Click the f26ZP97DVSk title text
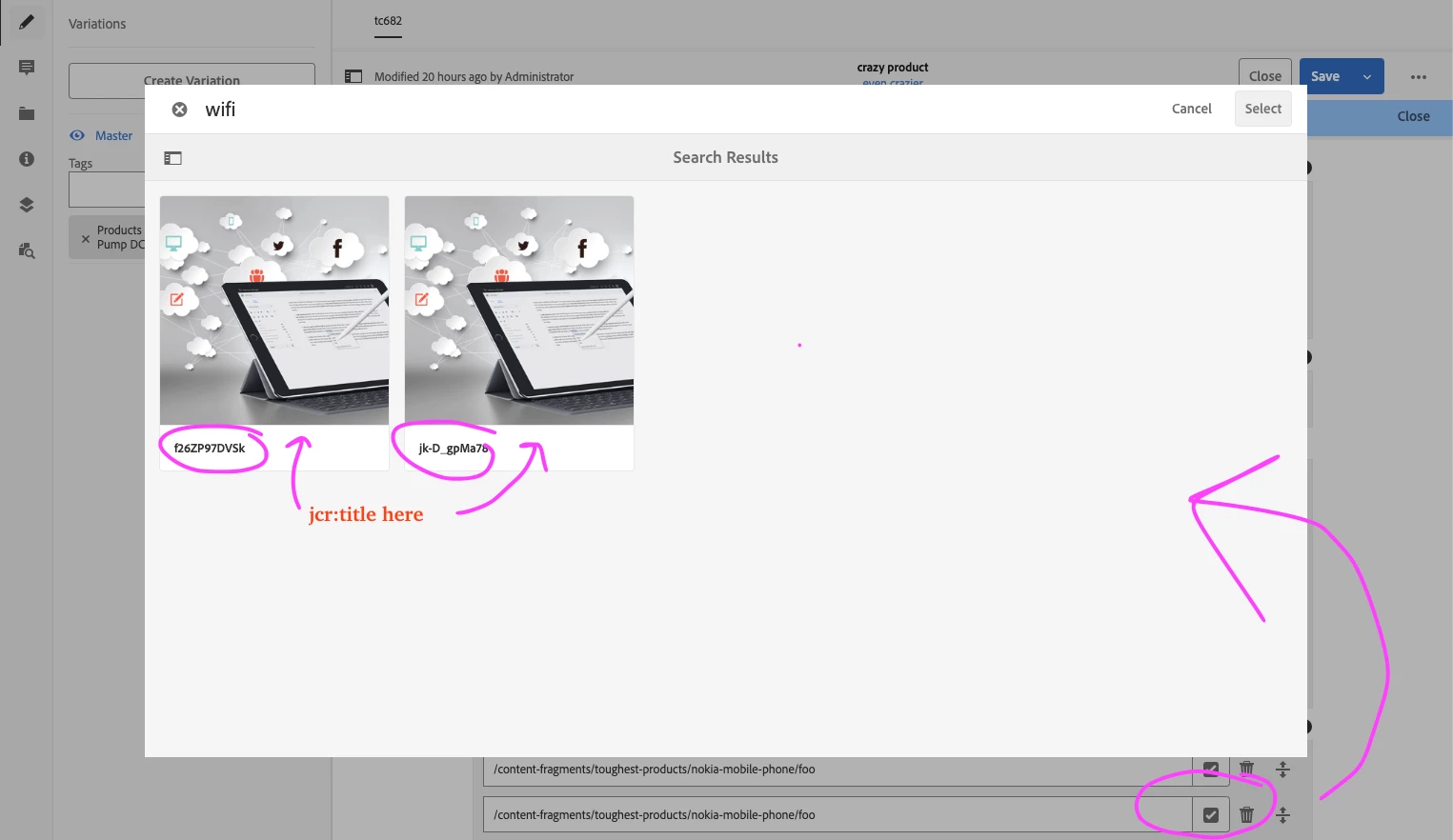 point(210,448)
